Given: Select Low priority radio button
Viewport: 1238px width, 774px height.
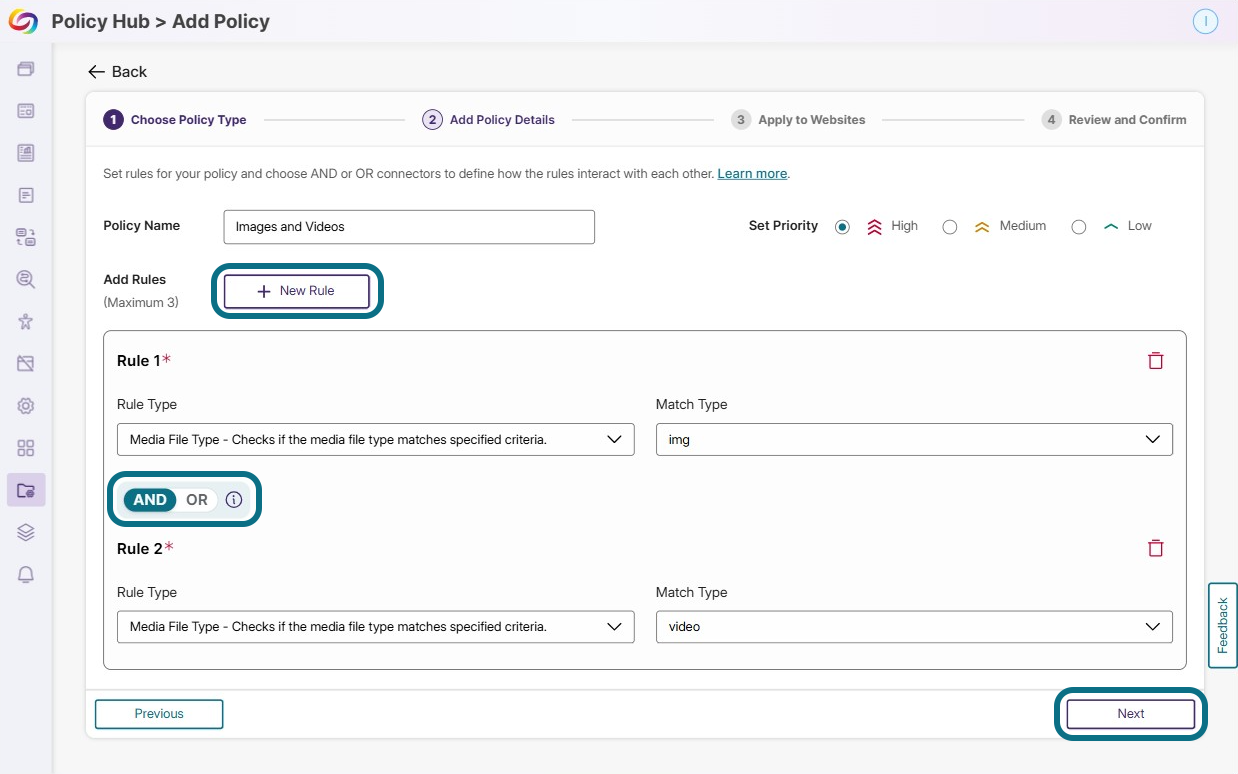Looking at the screenshot, I should point(1078,227).
